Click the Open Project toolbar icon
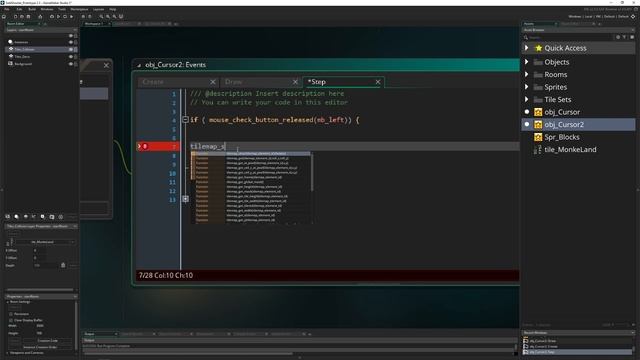Image resolution: width=640 pixels, height=360 pixels. (22, 16)
